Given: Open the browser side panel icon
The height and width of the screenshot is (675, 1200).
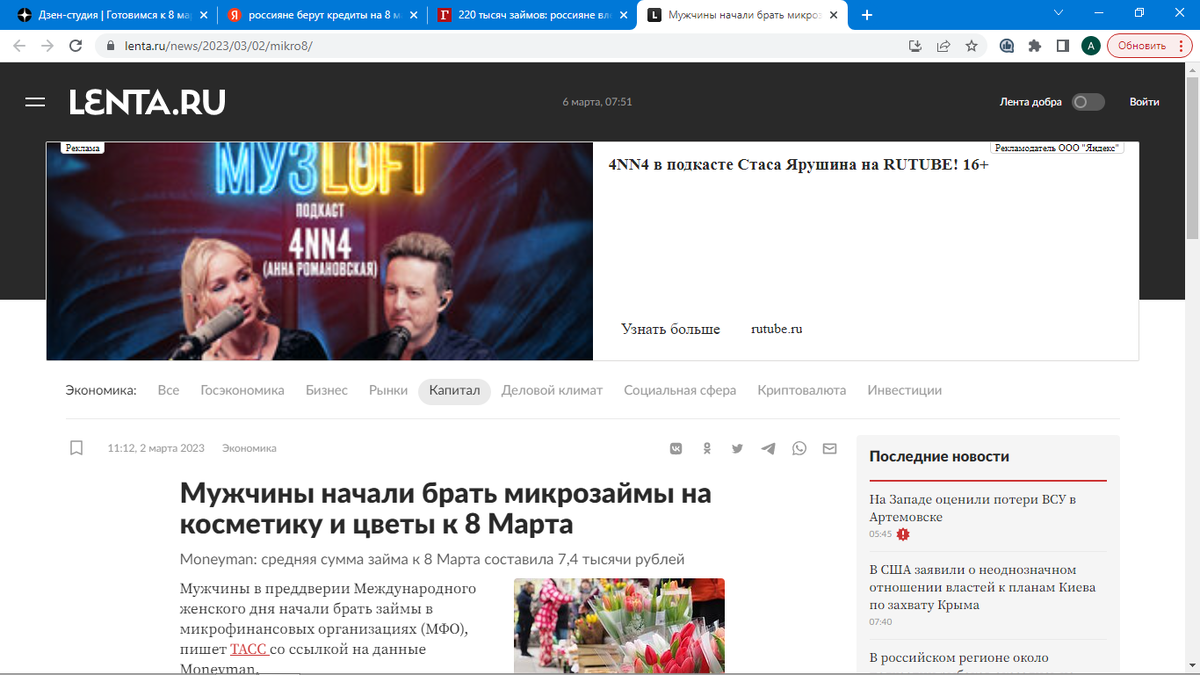Looking at the screenshot, I should click(x=1063, y=45).
